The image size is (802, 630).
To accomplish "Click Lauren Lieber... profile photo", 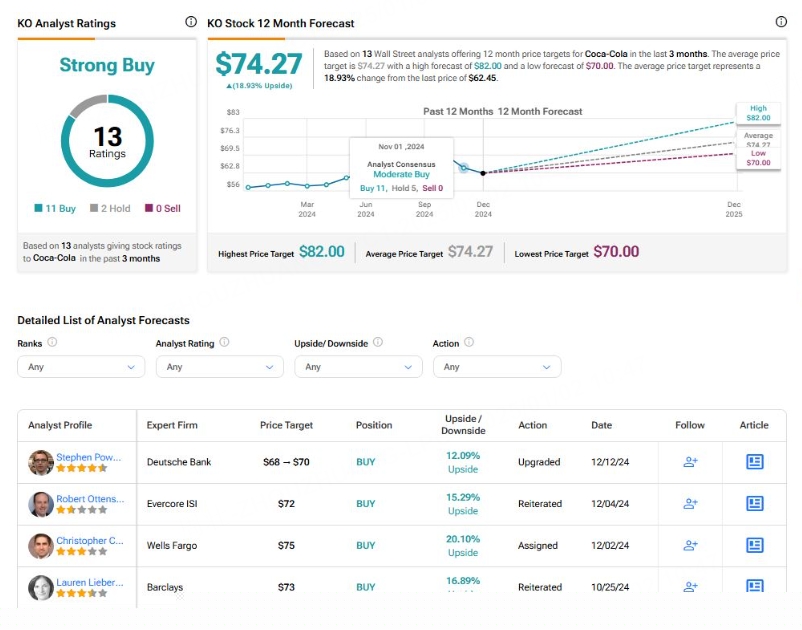I will (x=41, y=588).
